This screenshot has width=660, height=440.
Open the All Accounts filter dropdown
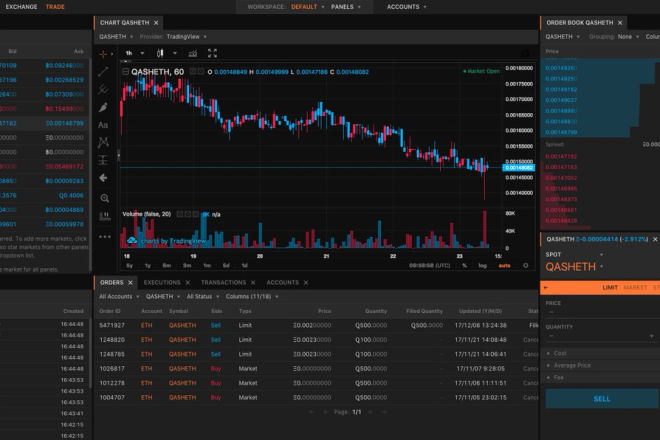coord(119,297)
